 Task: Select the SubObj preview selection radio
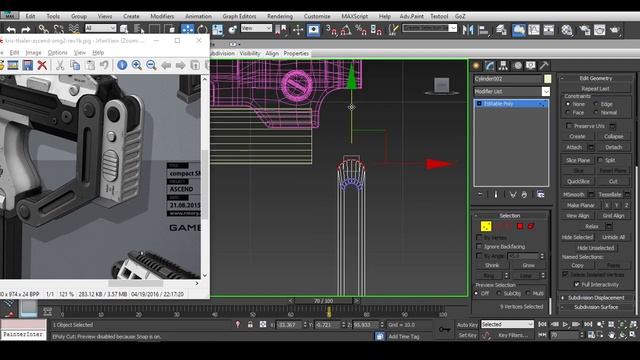point(499,293)
